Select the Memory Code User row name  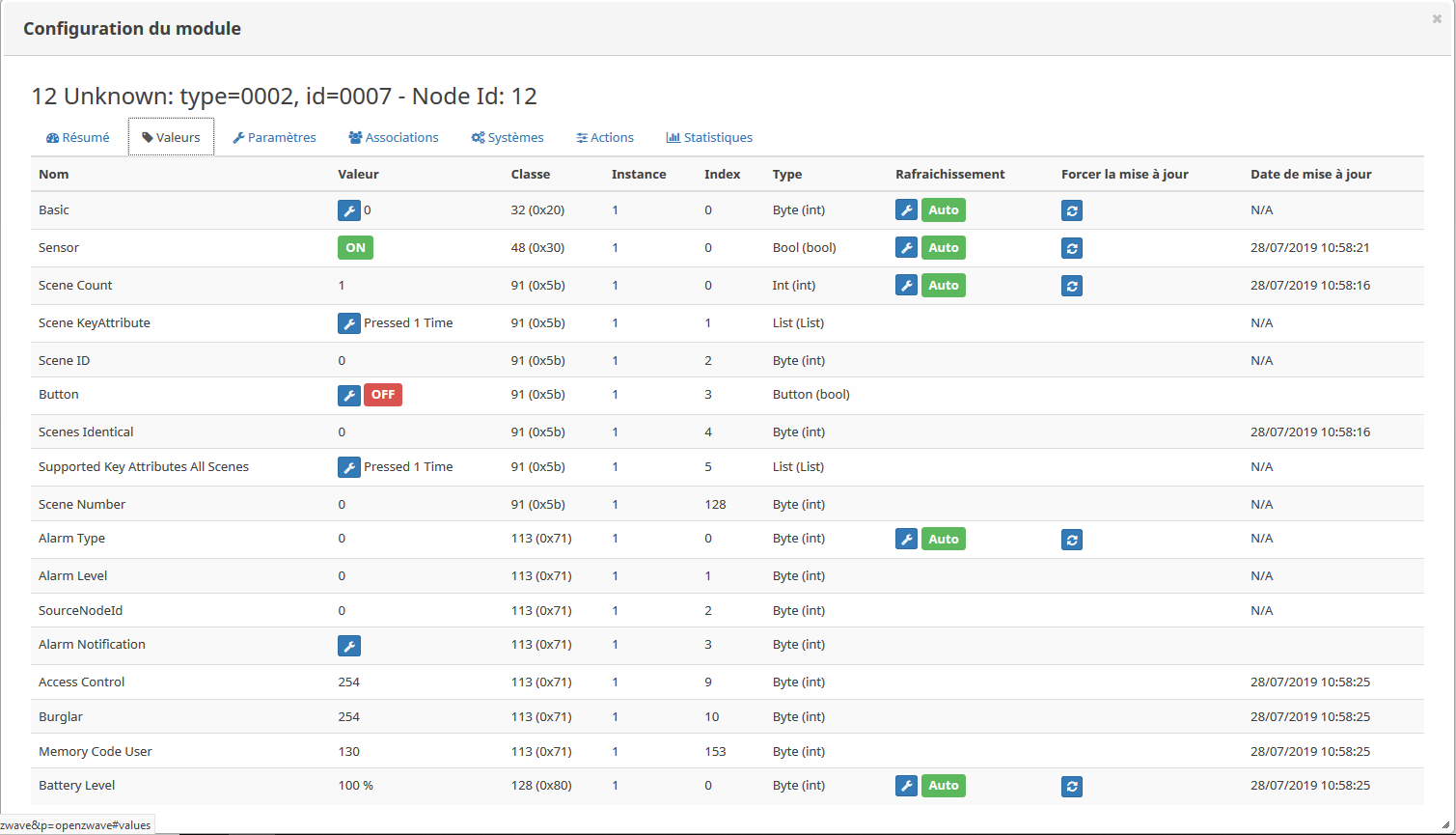[x=96, y=752]
